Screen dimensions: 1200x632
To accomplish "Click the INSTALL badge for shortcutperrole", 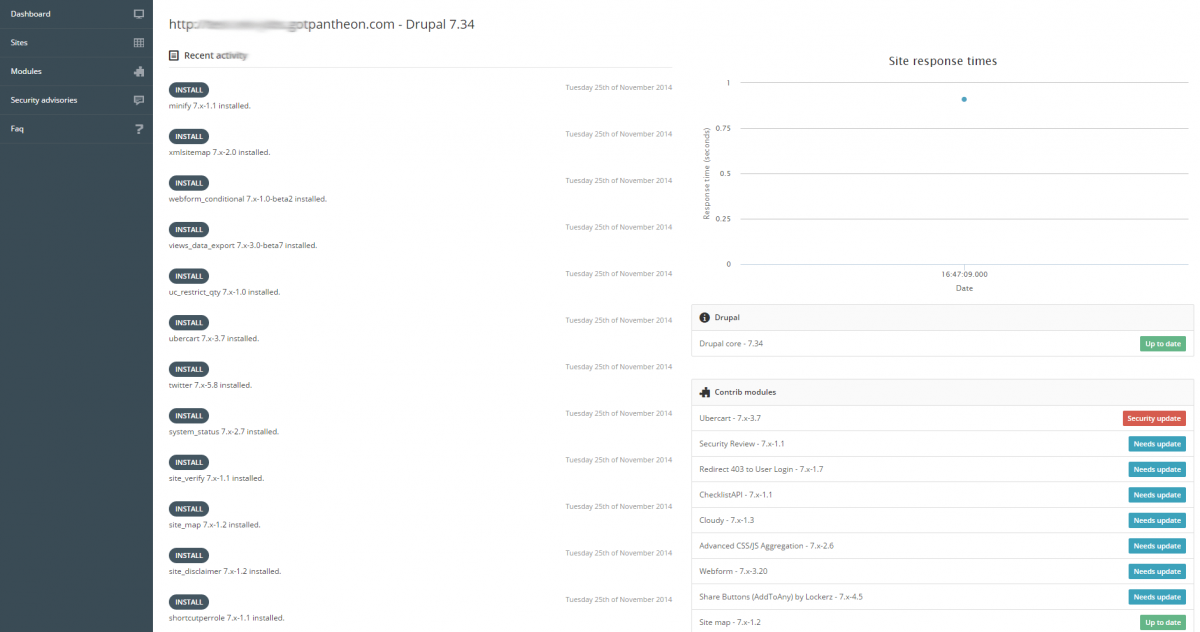I will point(189,601).
